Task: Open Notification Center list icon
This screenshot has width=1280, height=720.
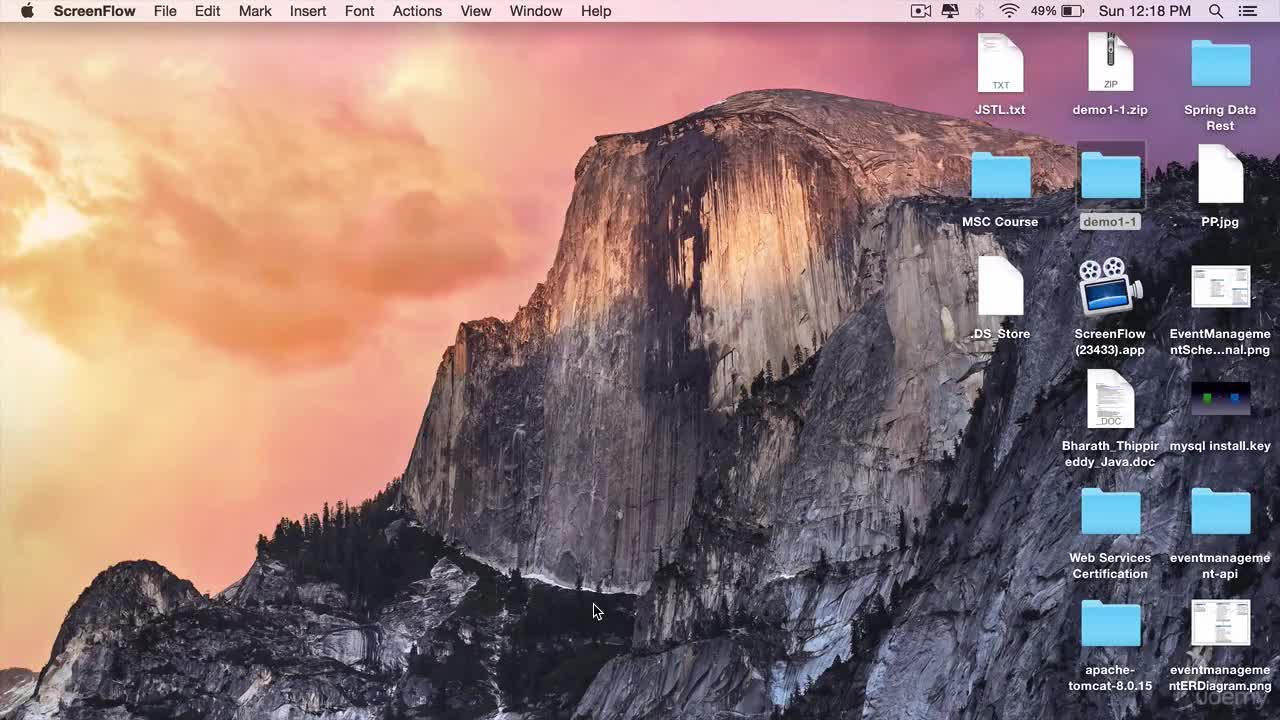Action: 1248,11
